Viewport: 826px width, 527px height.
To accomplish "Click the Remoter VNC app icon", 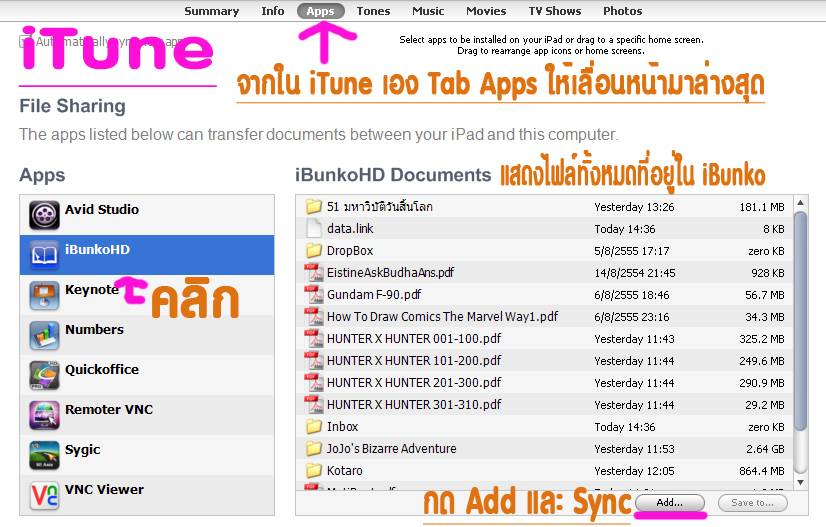I will pyautogui.click(x=44, y=415).
